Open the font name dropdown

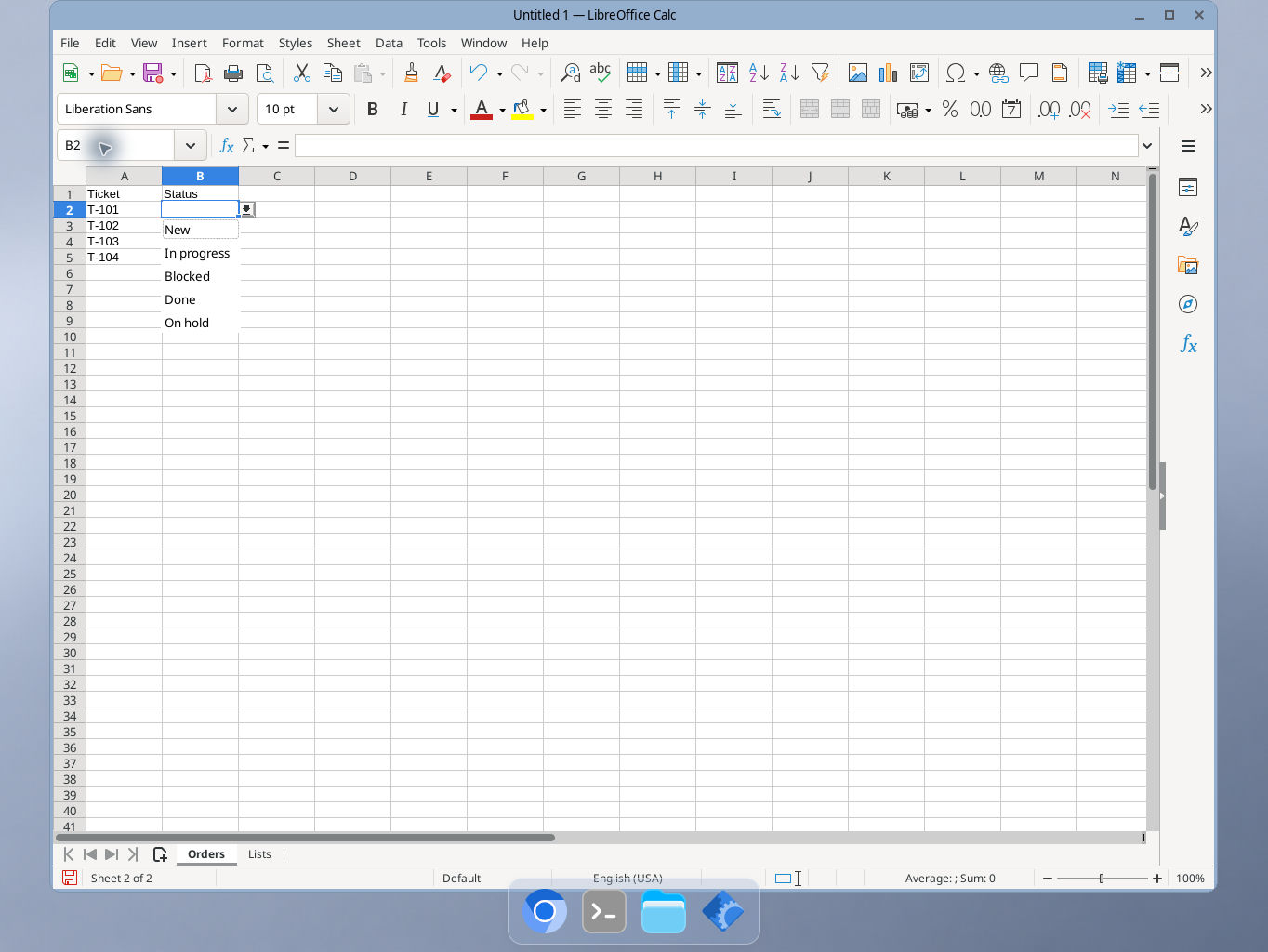[x=232, y=109]
